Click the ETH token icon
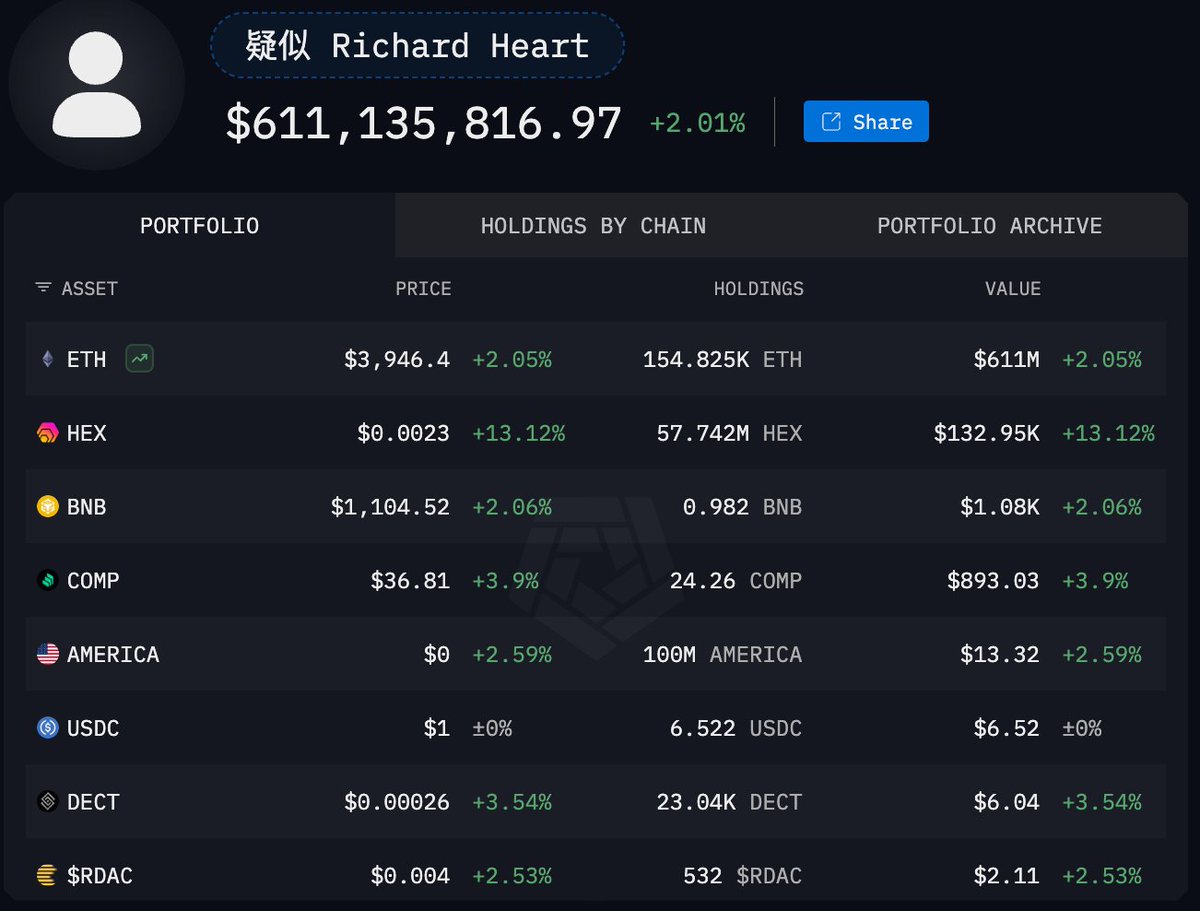1200x911 pixels. [47, 359]
